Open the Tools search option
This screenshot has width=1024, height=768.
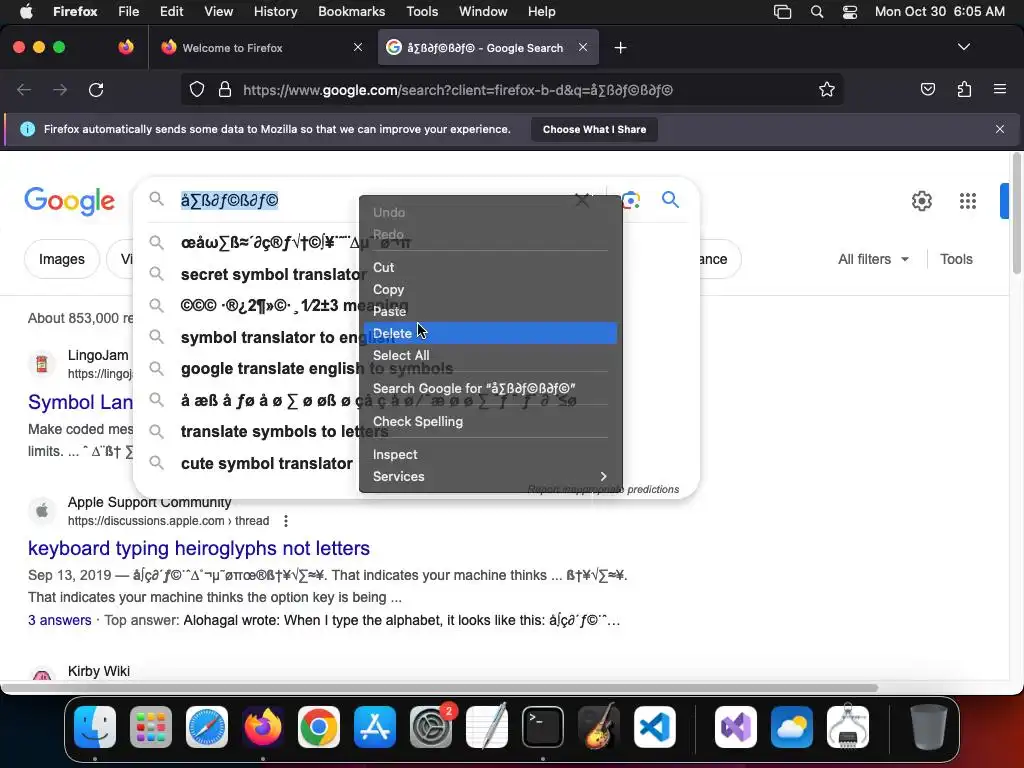(956, 259)
